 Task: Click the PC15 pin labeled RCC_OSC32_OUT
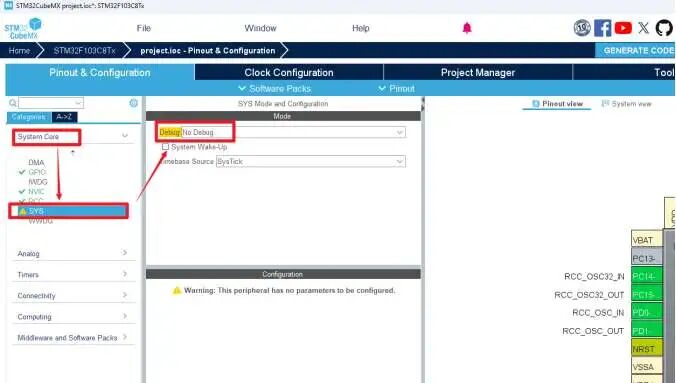(647, 294)
